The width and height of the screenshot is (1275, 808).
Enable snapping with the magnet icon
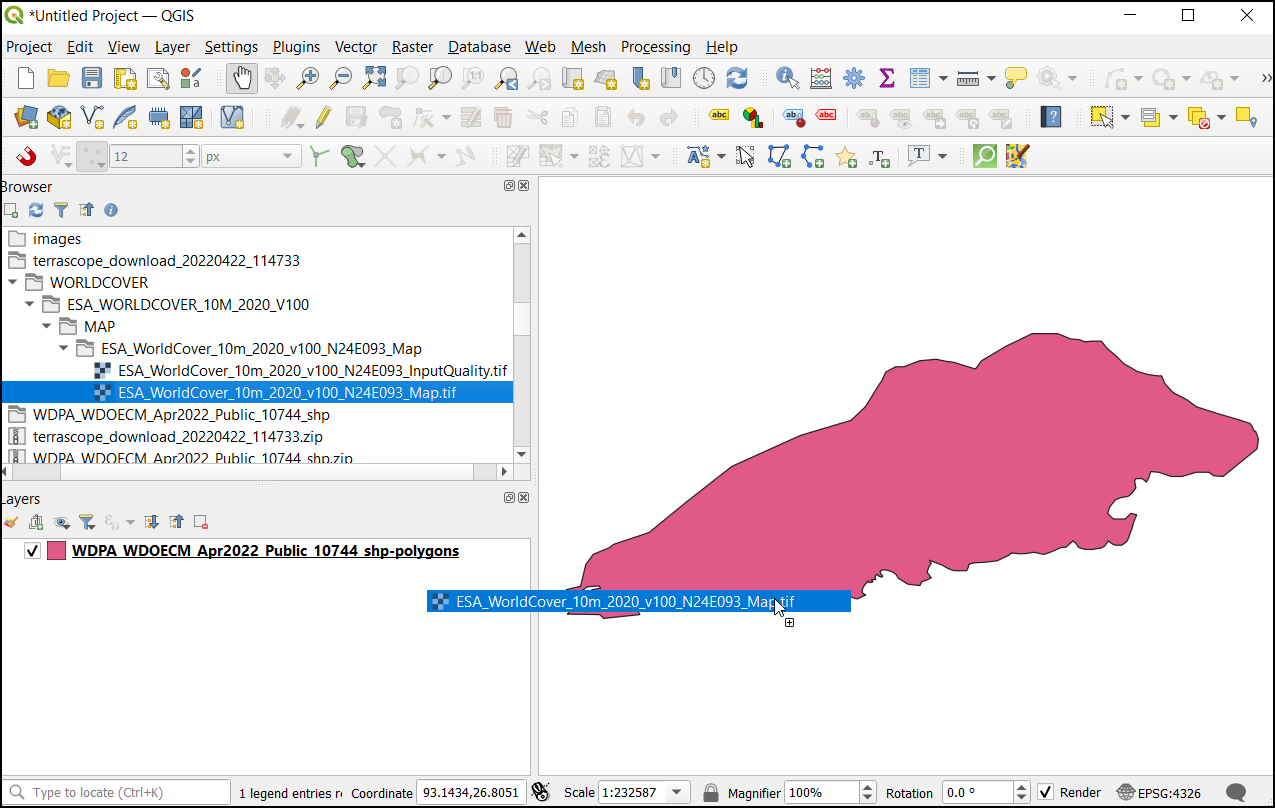click(26, 156)
